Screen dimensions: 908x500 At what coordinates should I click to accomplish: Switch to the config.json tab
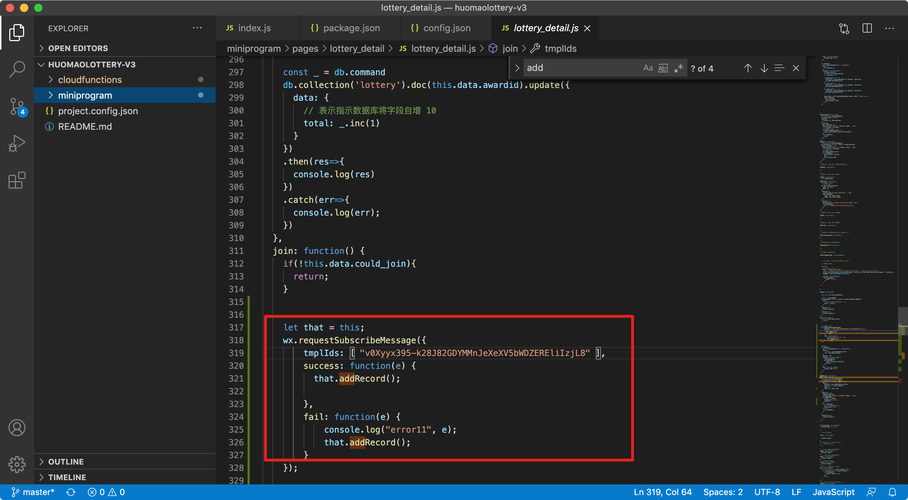coord(446,28)
